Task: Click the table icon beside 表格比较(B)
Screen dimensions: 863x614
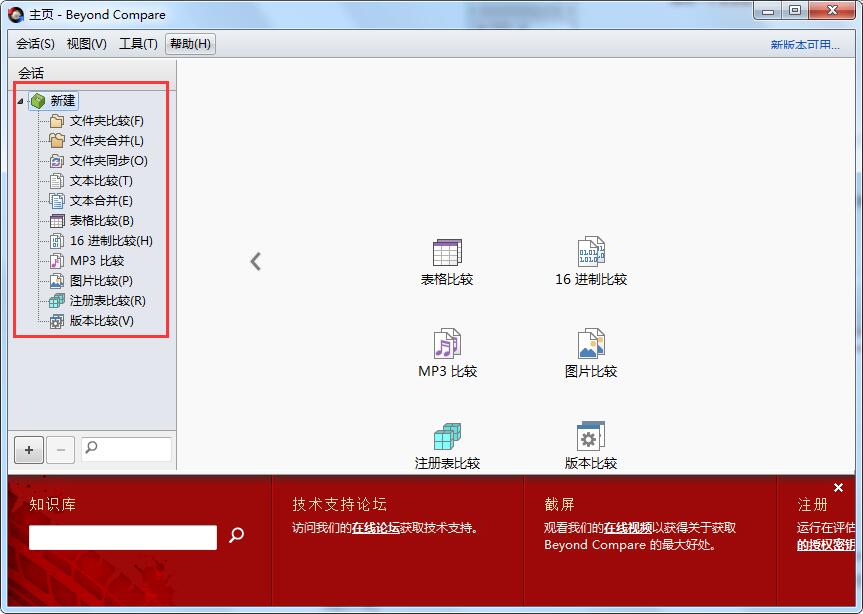Action: click(57, 221)
